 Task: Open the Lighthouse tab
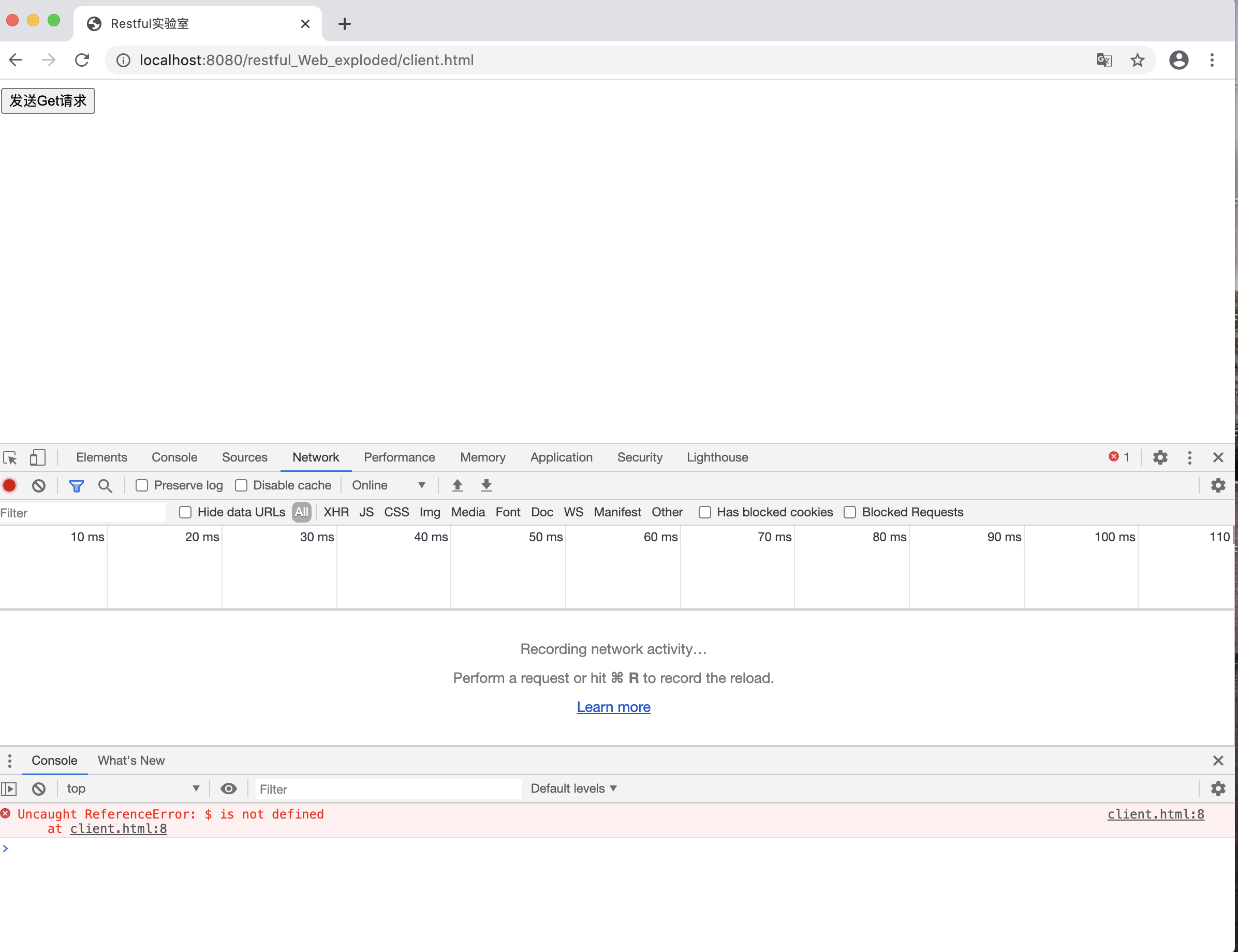[717, 457]
